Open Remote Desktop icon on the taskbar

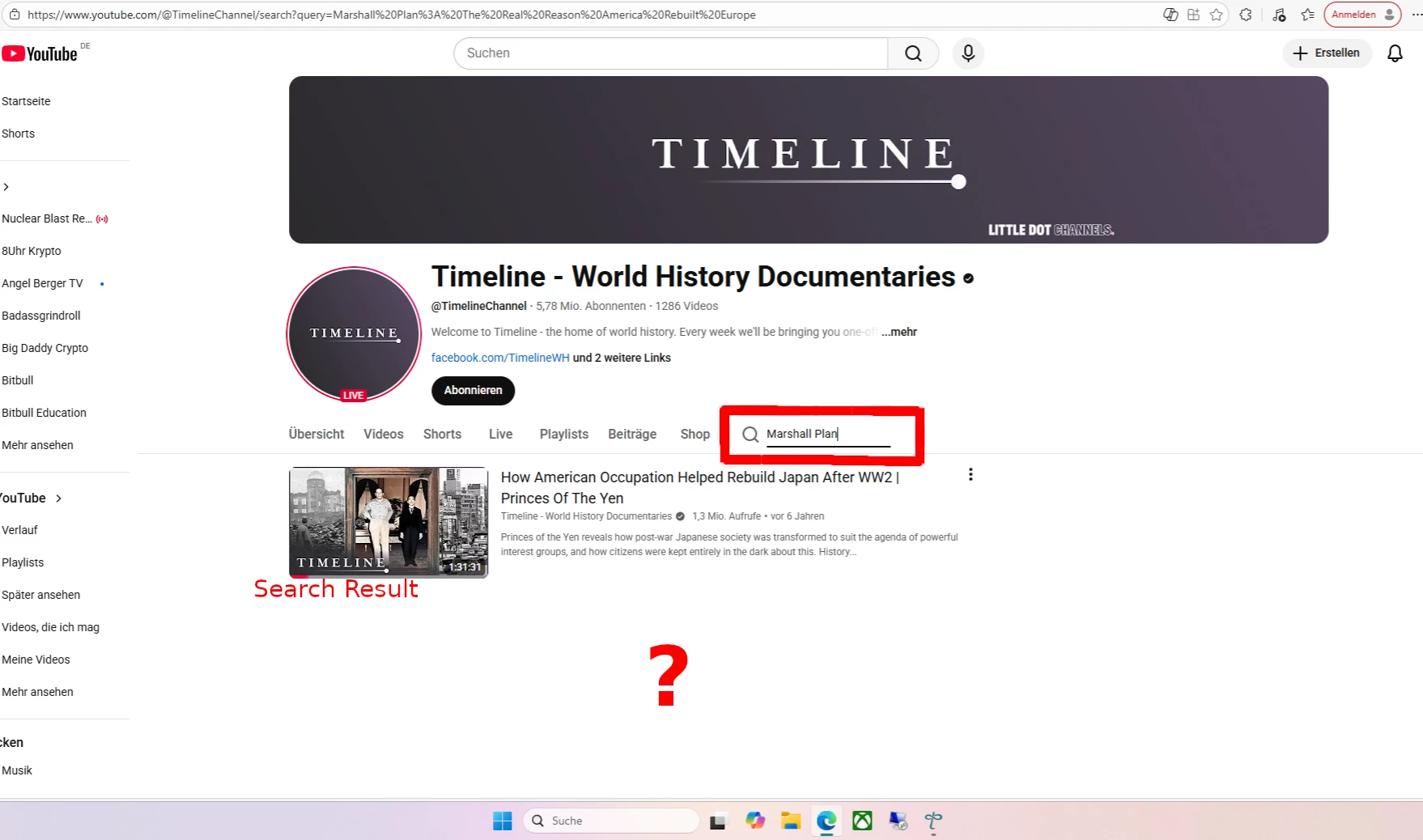[x=898, y=821]
